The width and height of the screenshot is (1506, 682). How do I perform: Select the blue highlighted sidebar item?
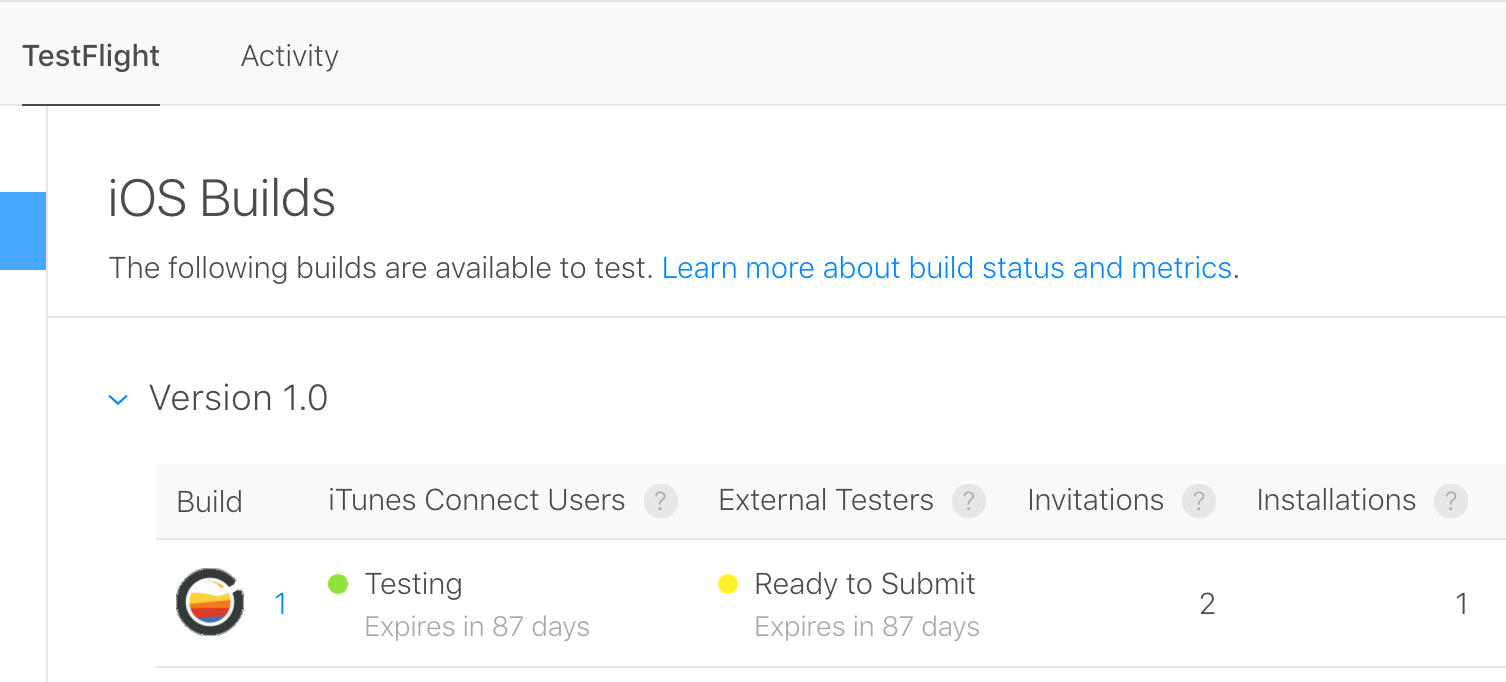pyautogui.click(x=23, y=231)
